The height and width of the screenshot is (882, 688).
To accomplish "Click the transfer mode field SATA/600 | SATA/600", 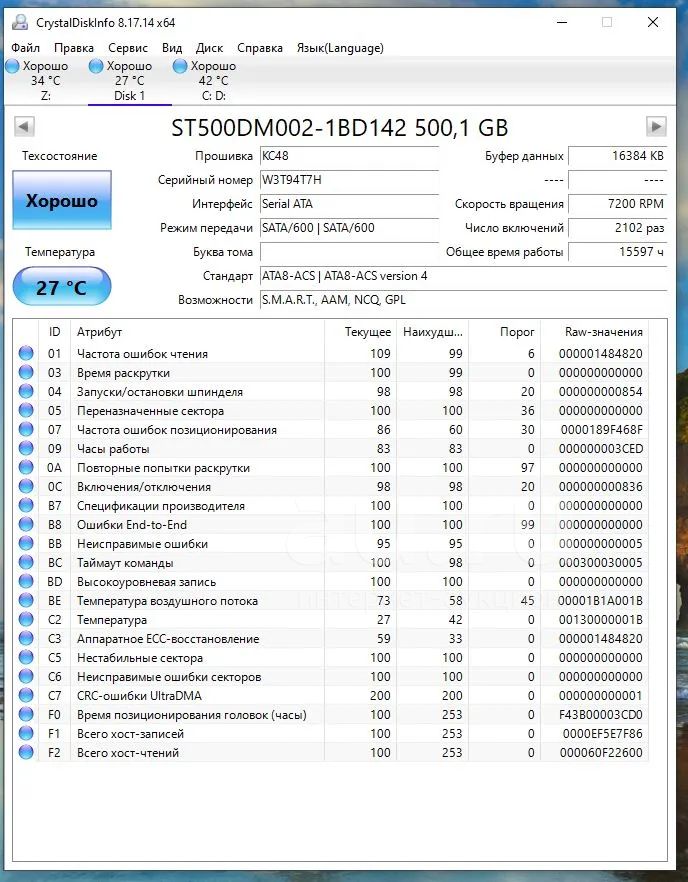I will pyautogui.click(x=349, y=228).
